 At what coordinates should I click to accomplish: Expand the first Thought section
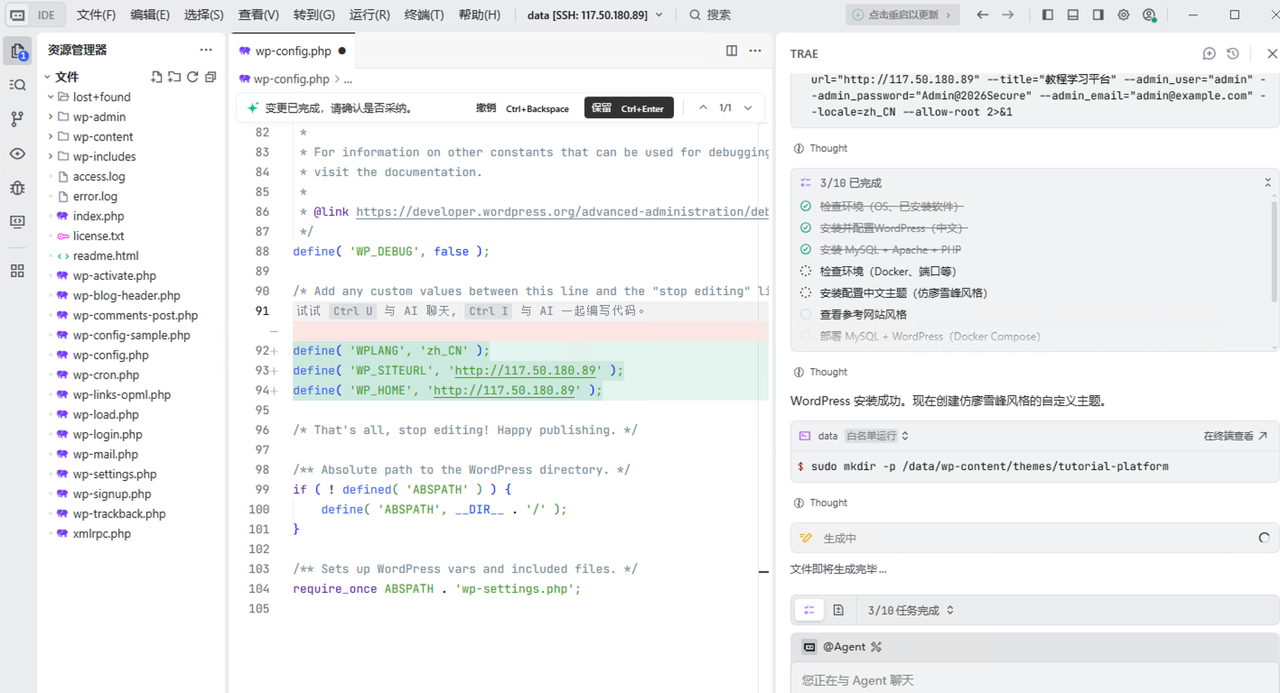[820, 148]
